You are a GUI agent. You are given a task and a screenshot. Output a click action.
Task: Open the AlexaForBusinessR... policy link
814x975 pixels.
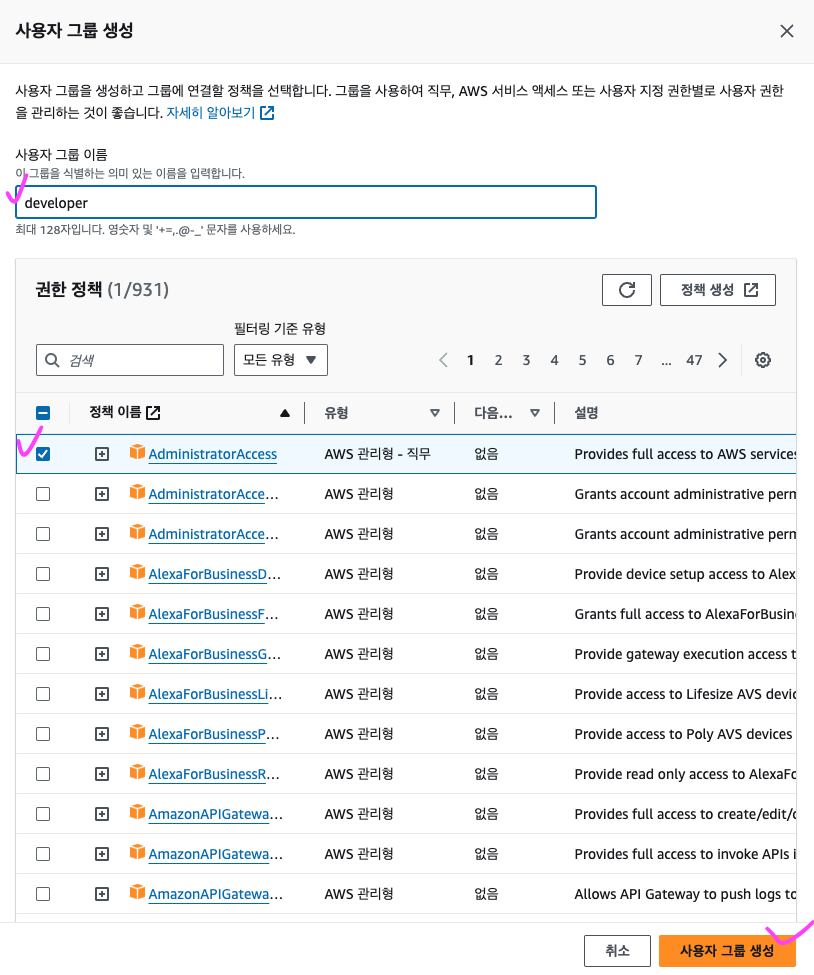click(x=214, y=774)
